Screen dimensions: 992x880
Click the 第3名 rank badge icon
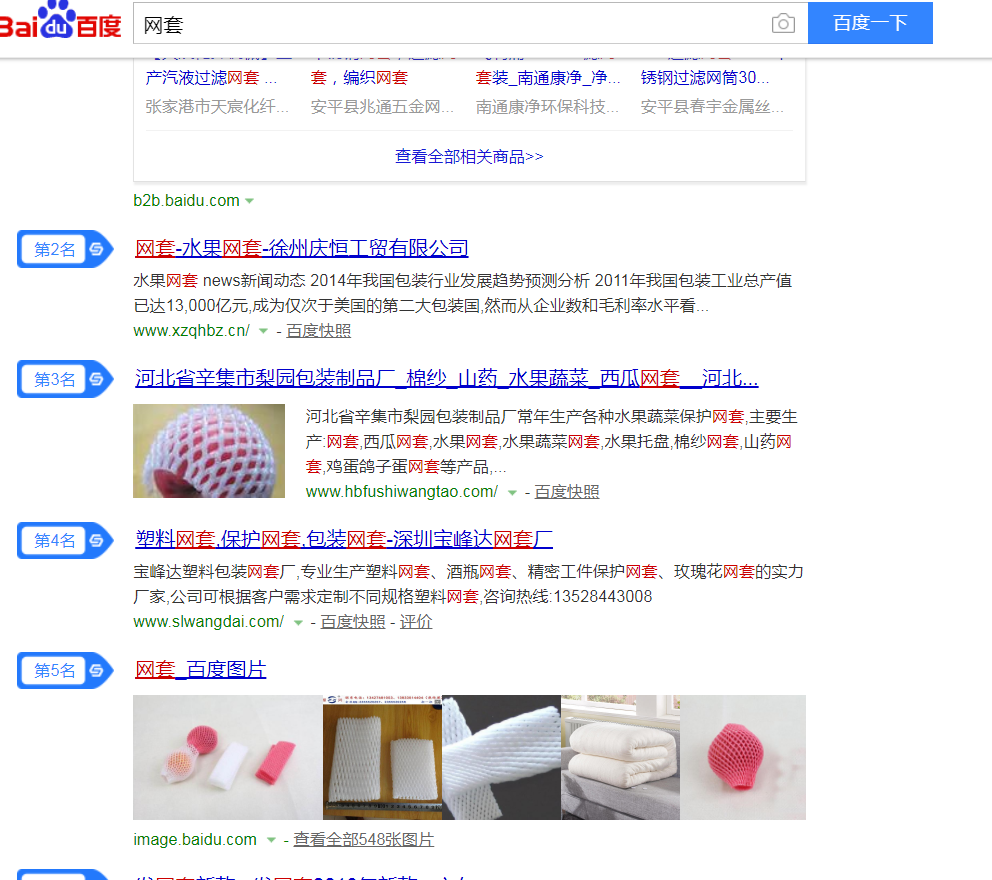pyautogui.click(x=65, y=379)
